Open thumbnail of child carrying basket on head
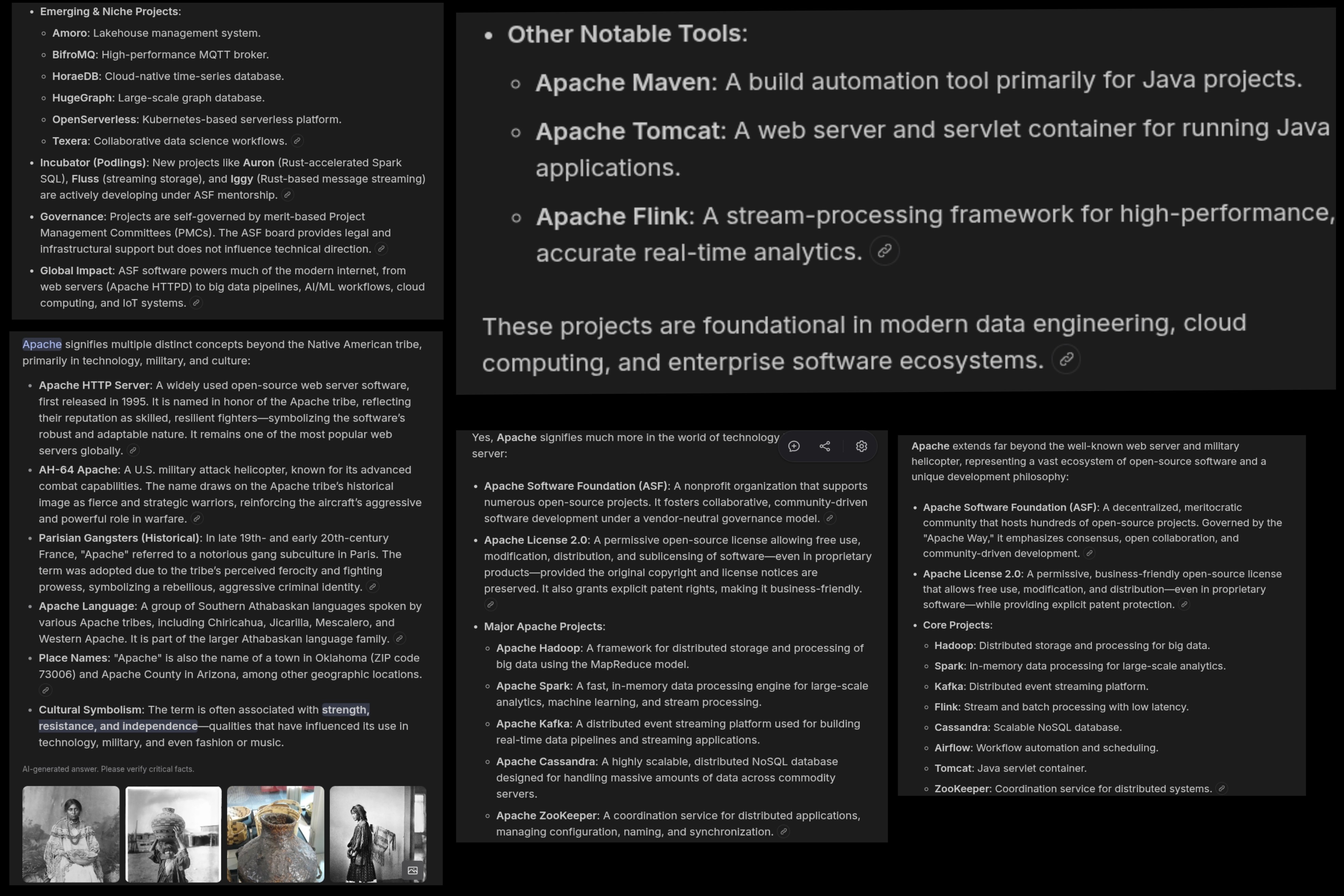 (x=173, y=834)
